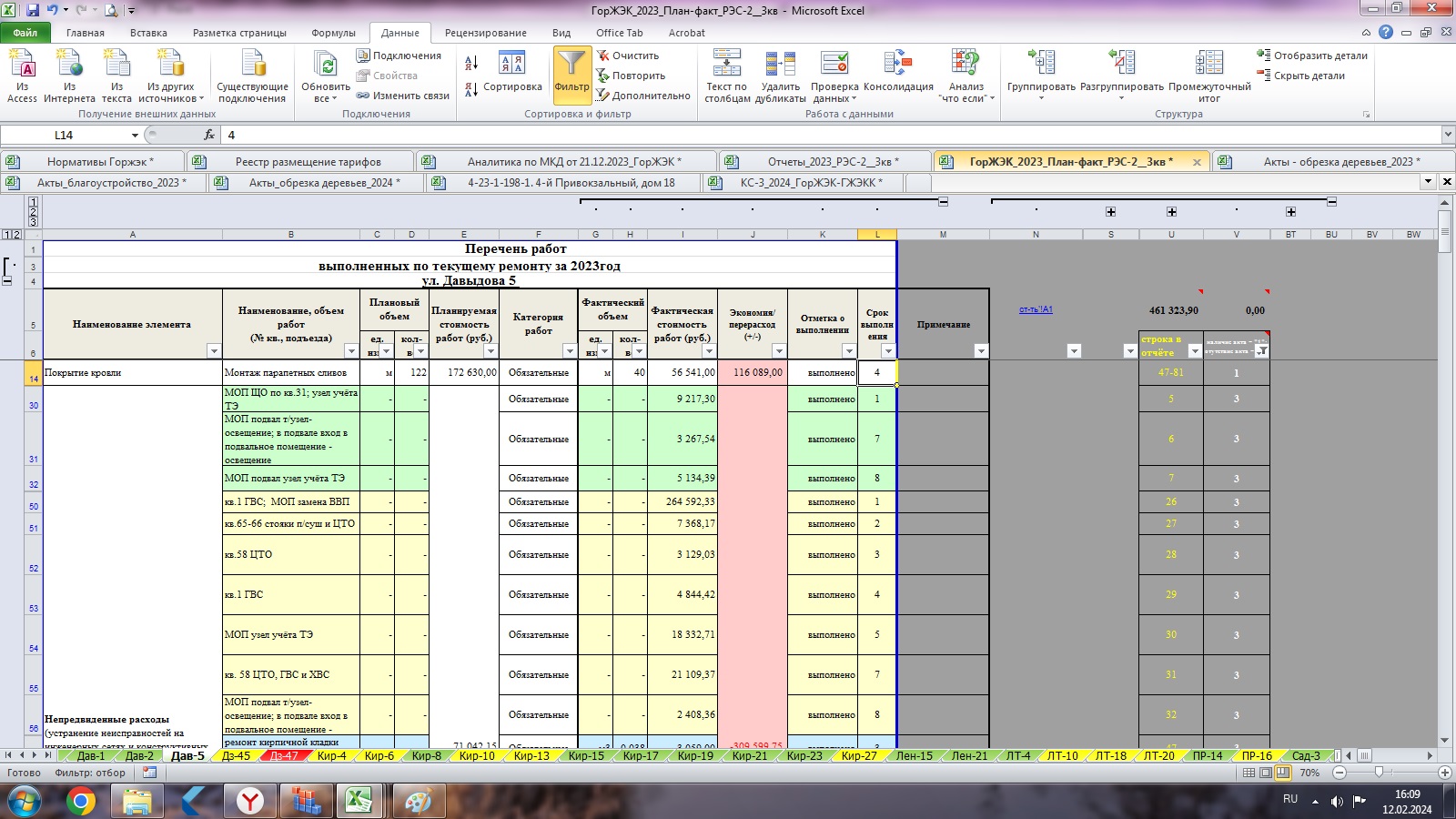Open the Категория работ filter dropdown
The image size is (1456, 819).
click(x=570, y=351)
